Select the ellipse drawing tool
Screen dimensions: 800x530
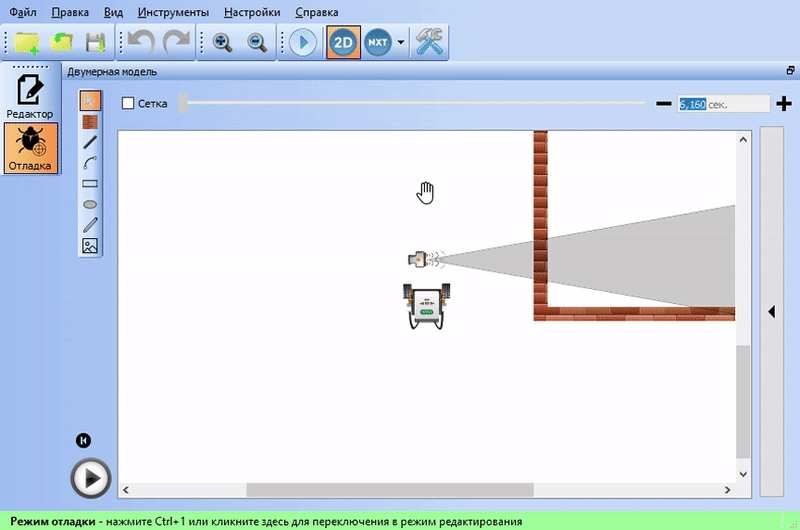click(x=90, y=204)
